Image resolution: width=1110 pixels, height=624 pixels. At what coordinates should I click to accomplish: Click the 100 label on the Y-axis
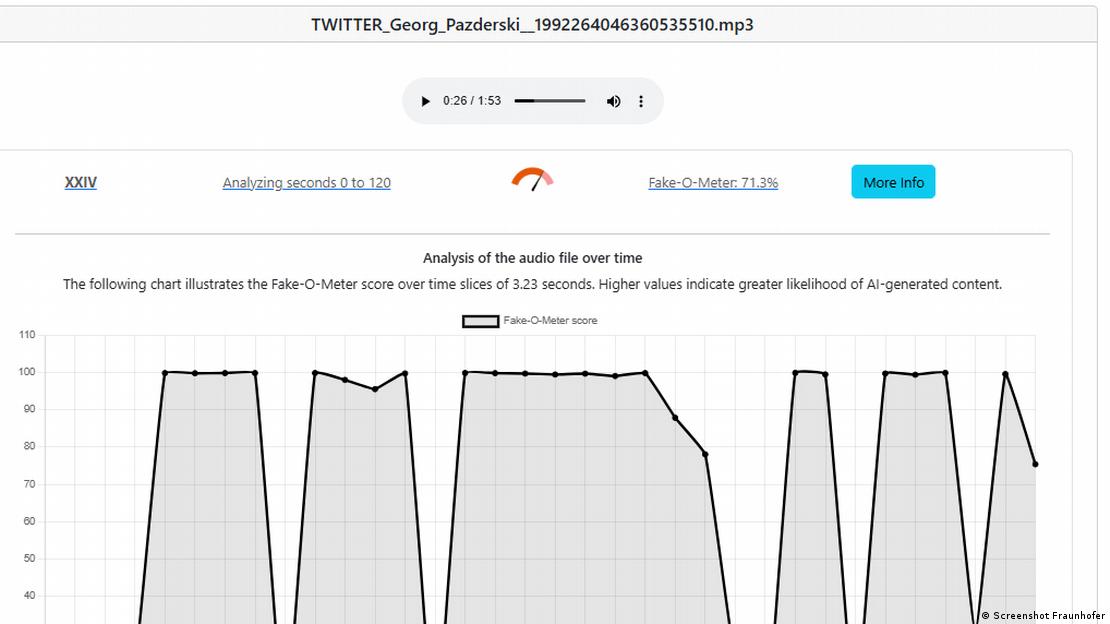click(26, 372)
